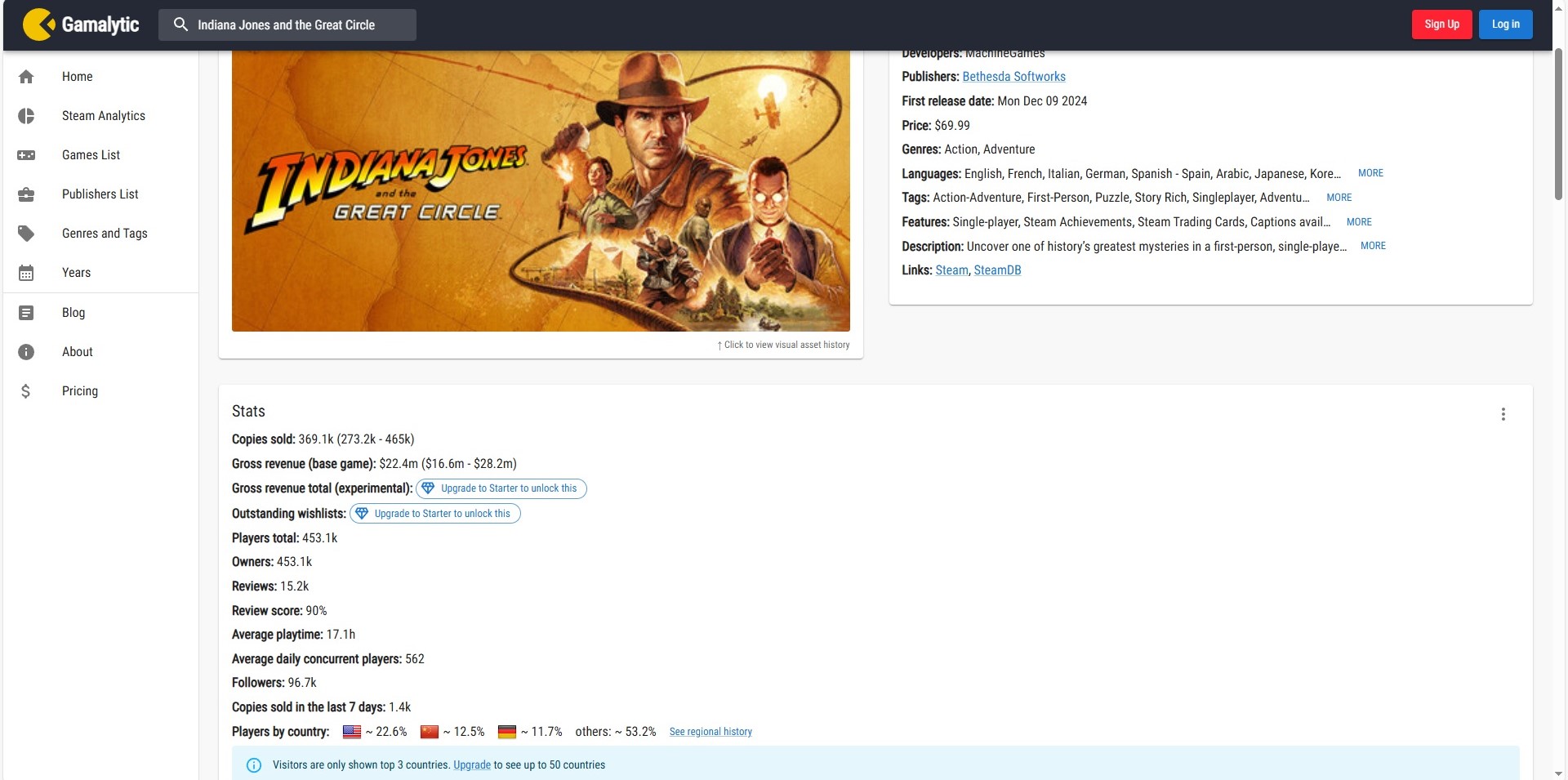
Task: Expand MORE for Tags
Action: [1339, 198]
